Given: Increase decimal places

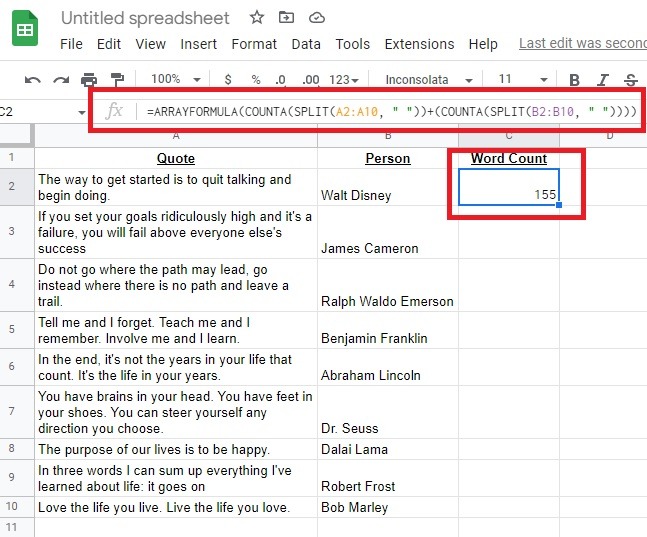Looking at the screenshot, I should [310, 79].
